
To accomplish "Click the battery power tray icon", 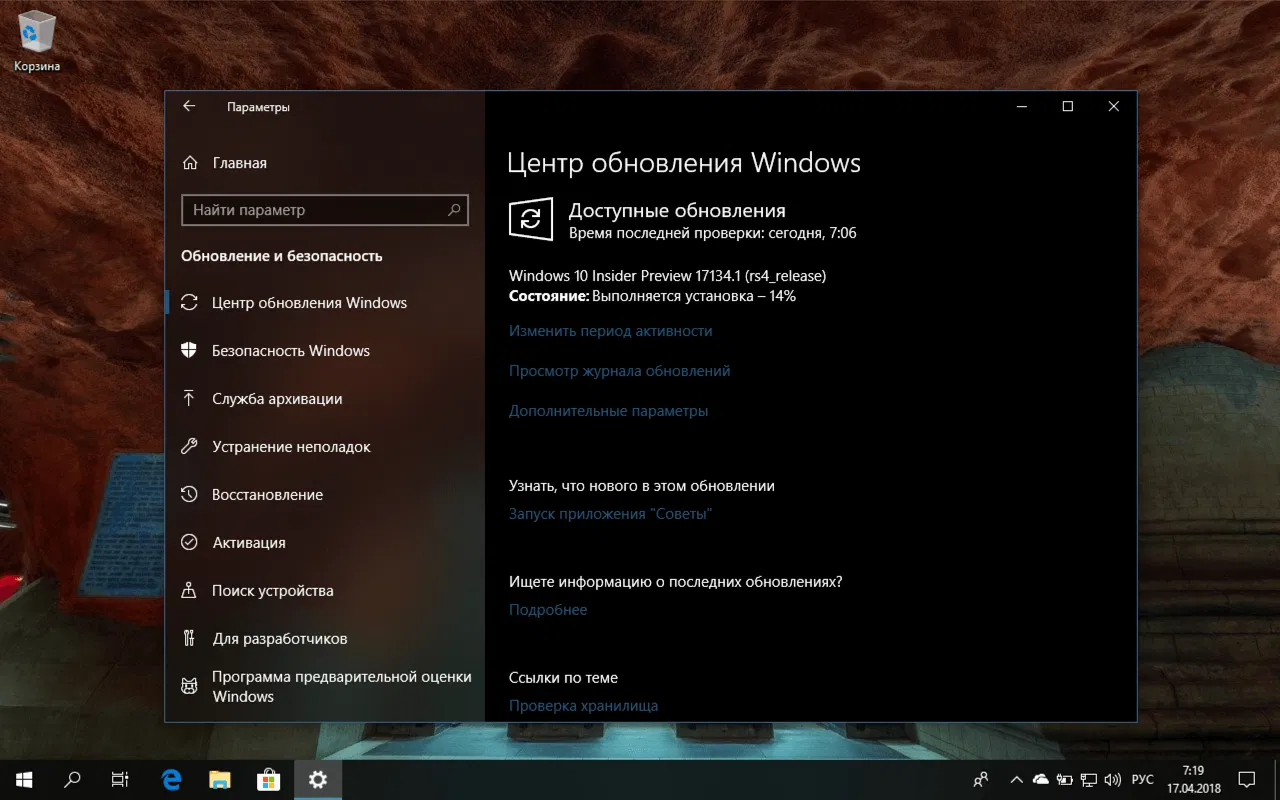I will point(1064,779).
